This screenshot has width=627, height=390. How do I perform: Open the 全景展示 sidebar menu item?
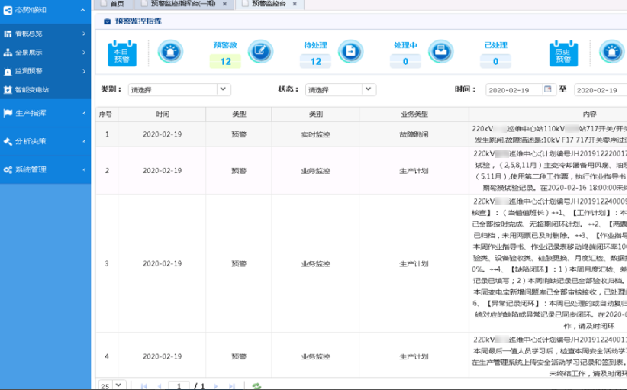tap(46, 52)
